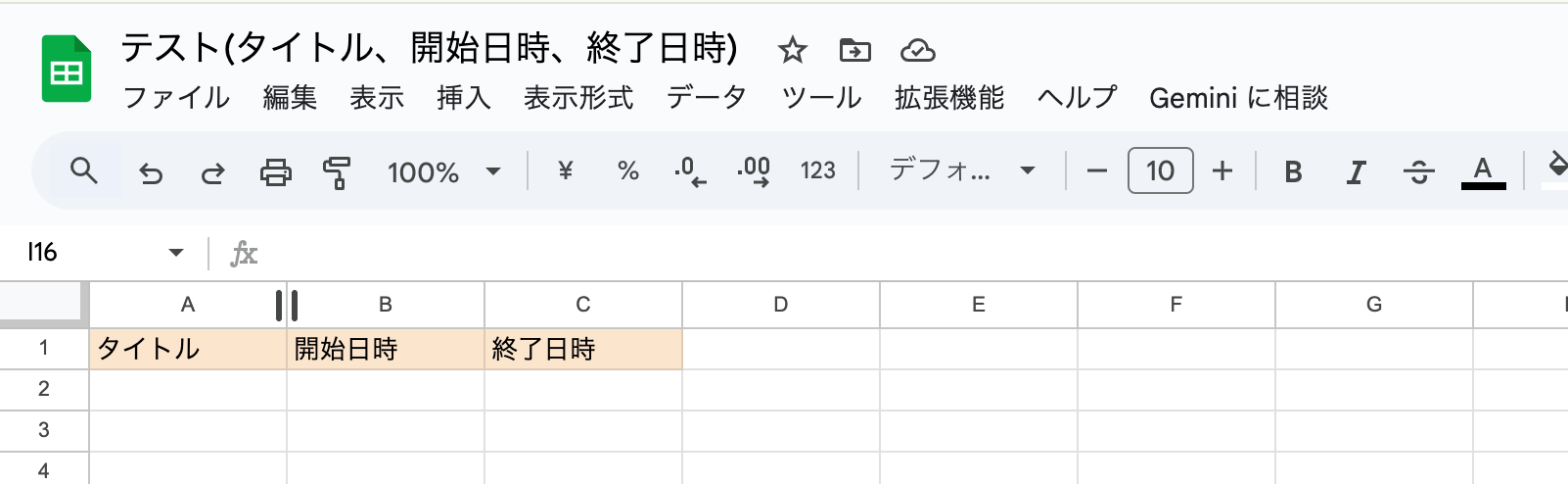Open the データ menu
The width and height of the screenshot is (1568, 484).
click(x=706, y=98)
